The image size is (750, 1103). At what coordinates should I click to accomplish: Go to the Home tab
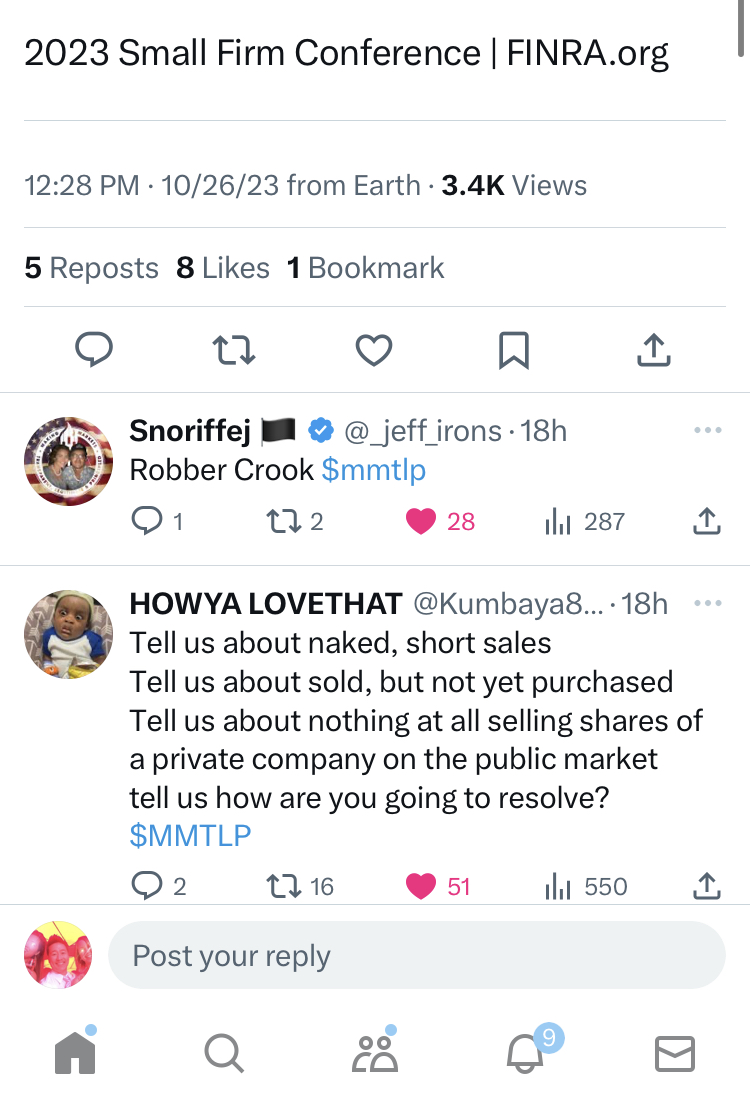(76, 1052)
